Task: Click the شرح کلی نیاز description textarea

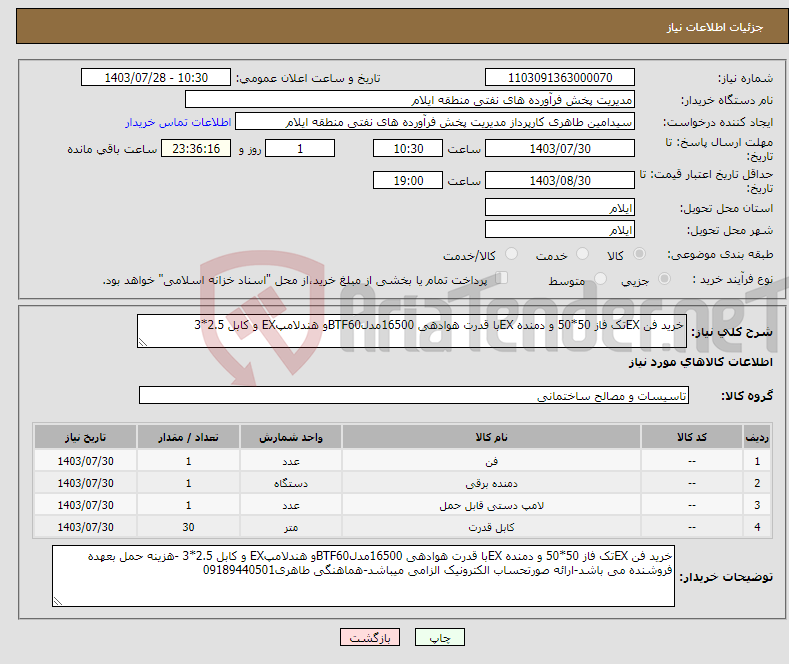Action: tap(412, 331)
